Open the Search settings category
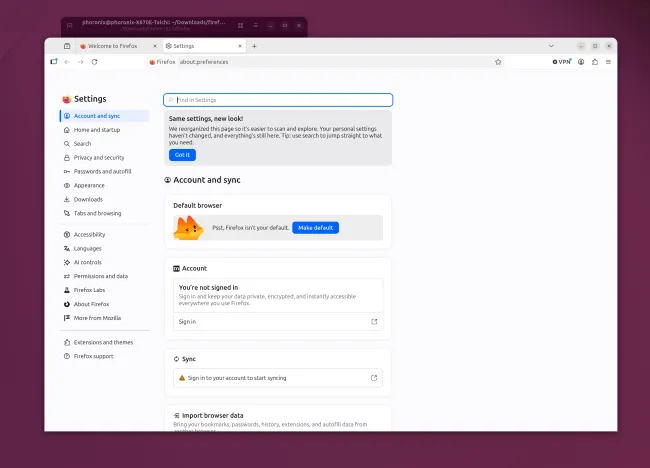This screenshot has width=650, height=468. click(x=104, y=144)
